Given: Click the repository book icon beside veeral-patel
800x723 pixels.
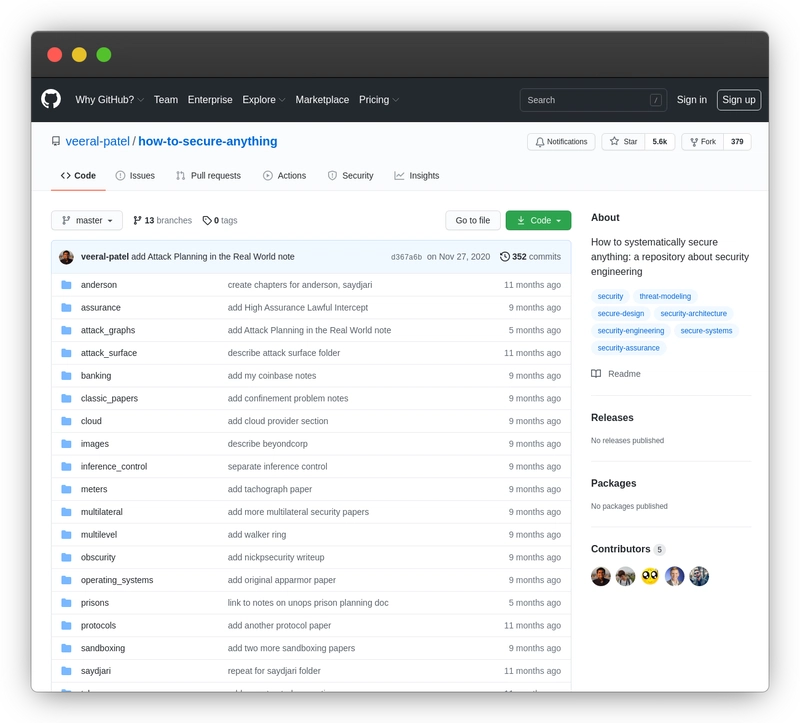Looking at the screenshot, I should point(56,141).
